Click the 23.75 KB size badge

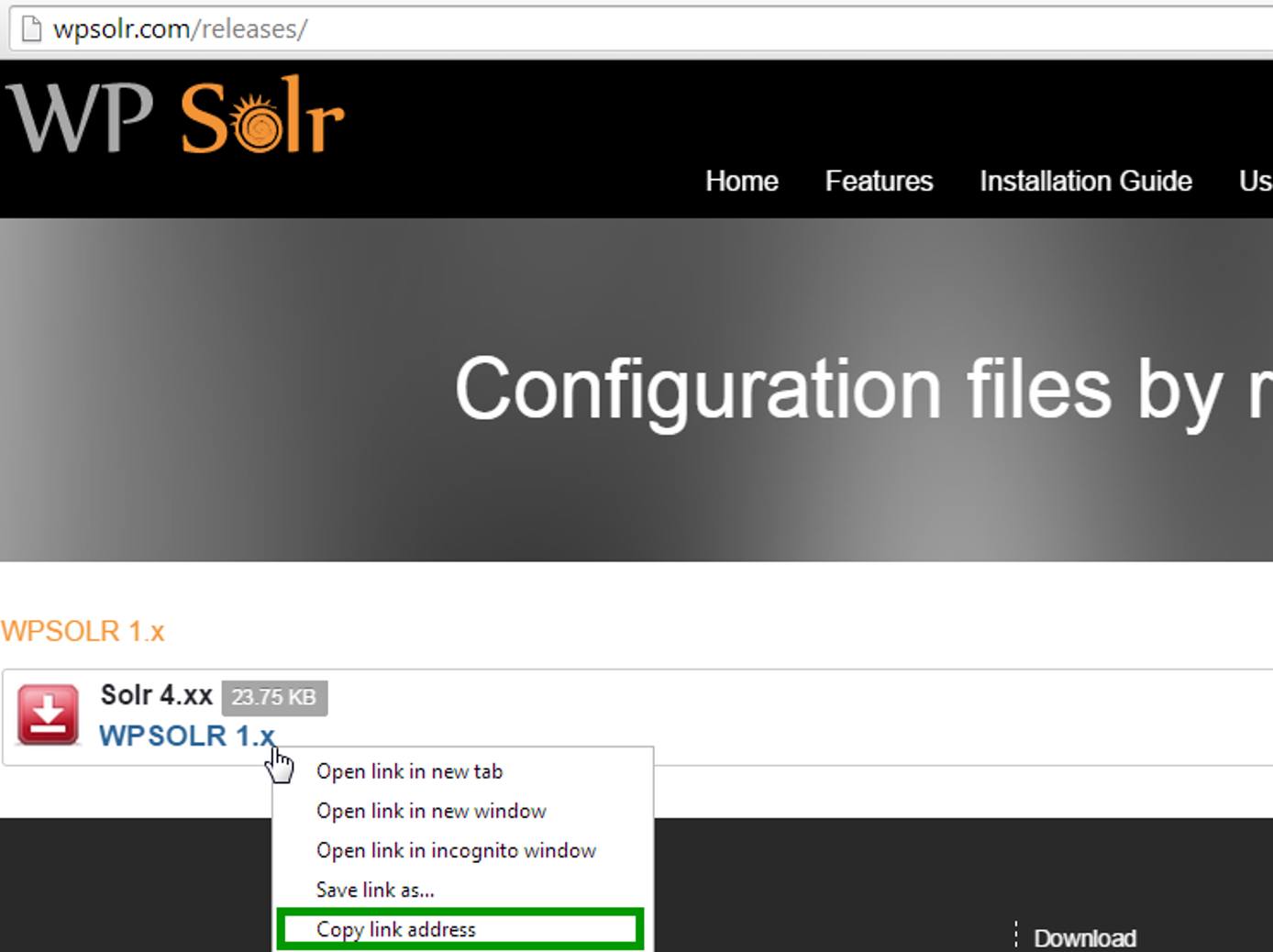(274, 698)
